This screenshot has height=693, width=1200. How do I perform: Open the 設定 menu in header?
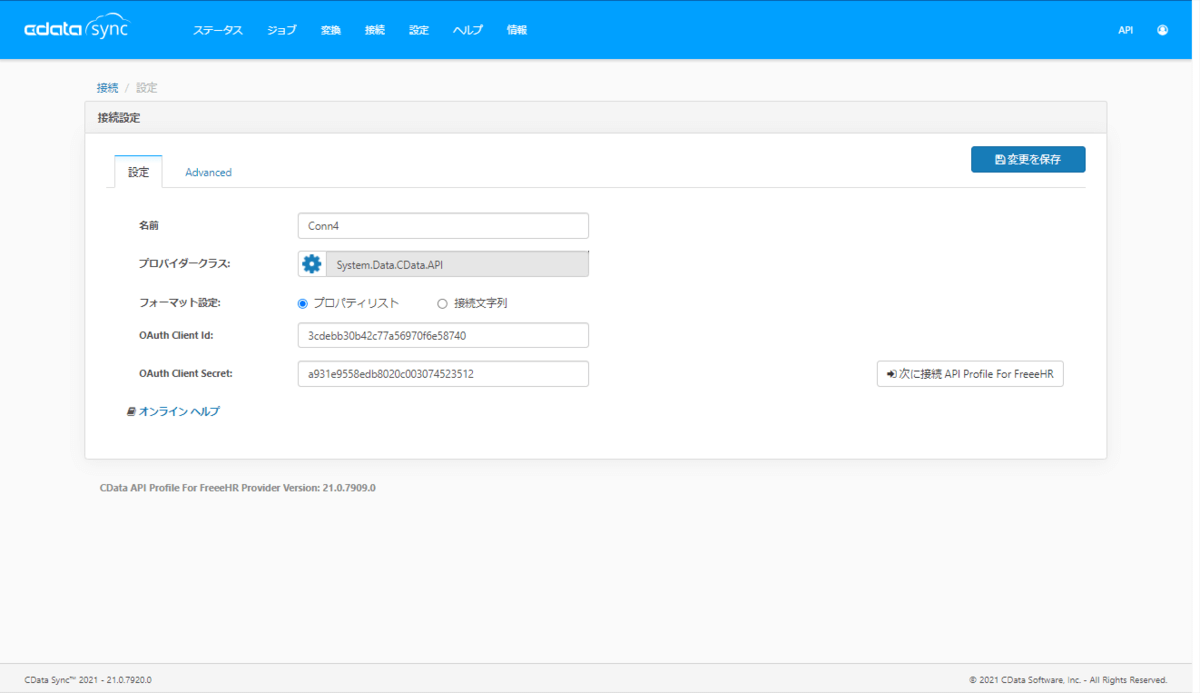click(419, 30)
